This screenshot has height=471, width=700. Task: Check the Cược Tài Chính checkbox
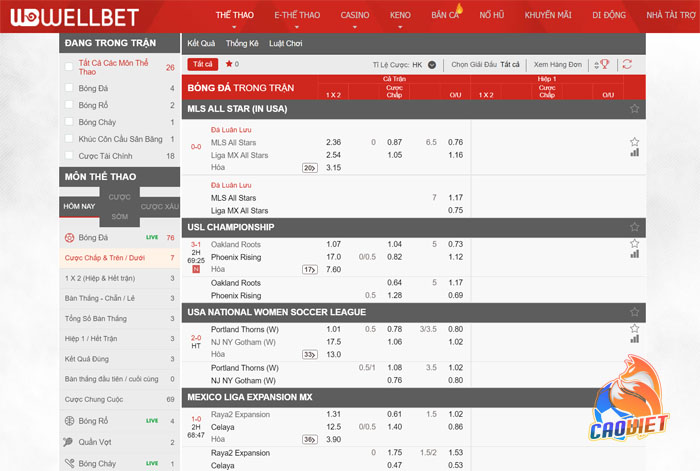(69, 155)
